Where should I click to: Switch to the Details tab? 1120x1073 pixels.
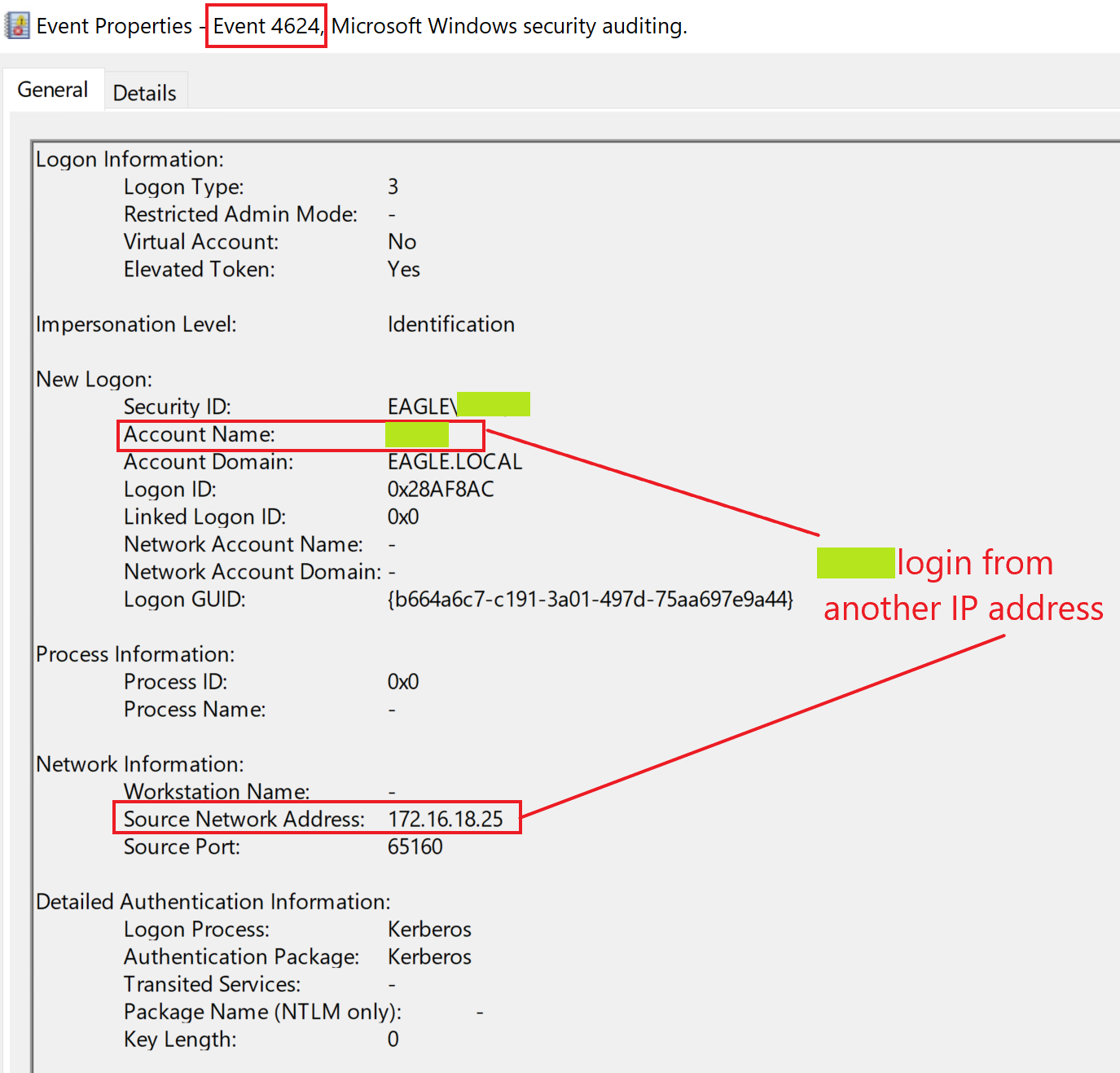tap(144, 93)
